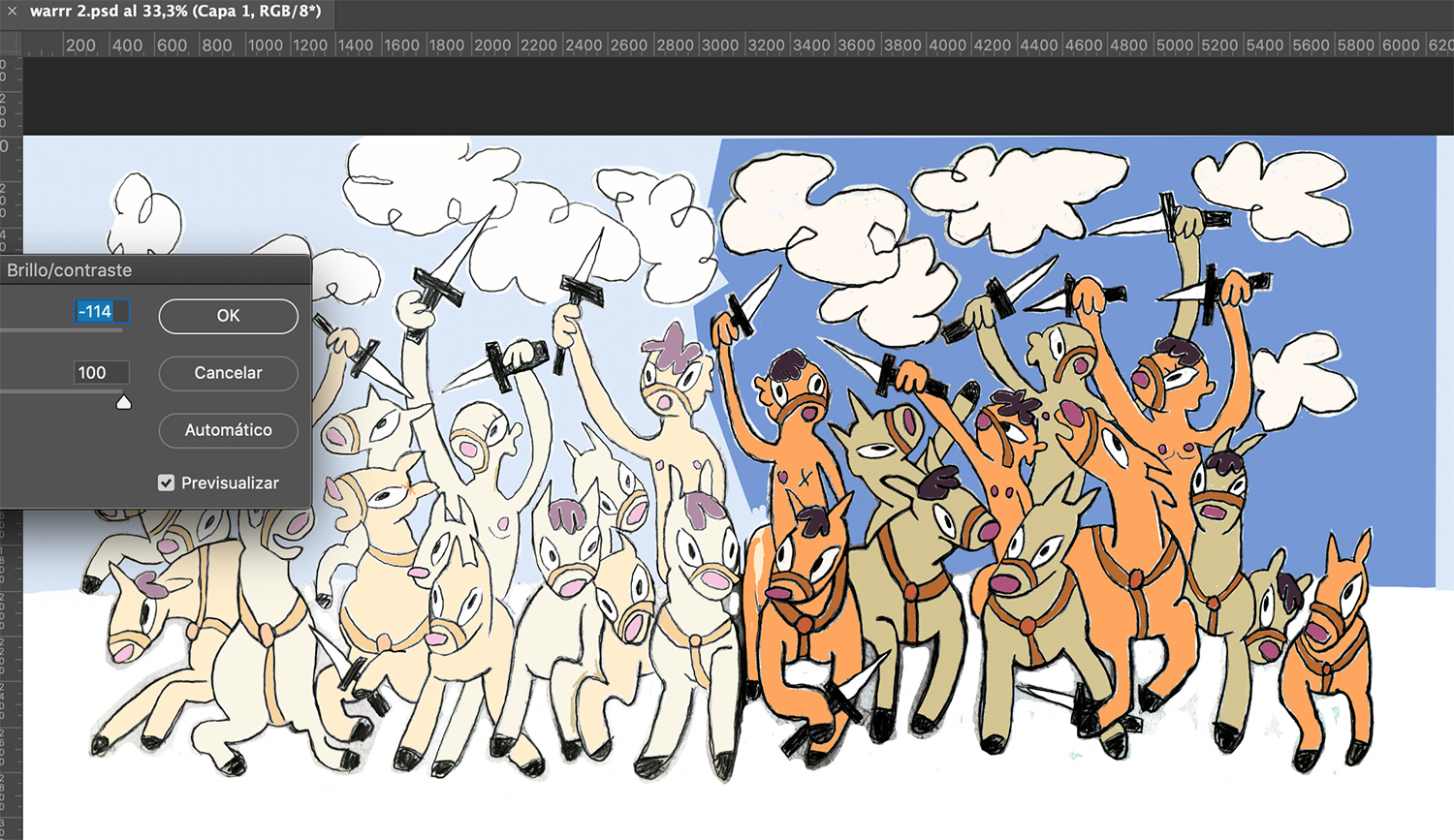Click OK in Brillo/contraste dialog

click(x=228, y=316)
